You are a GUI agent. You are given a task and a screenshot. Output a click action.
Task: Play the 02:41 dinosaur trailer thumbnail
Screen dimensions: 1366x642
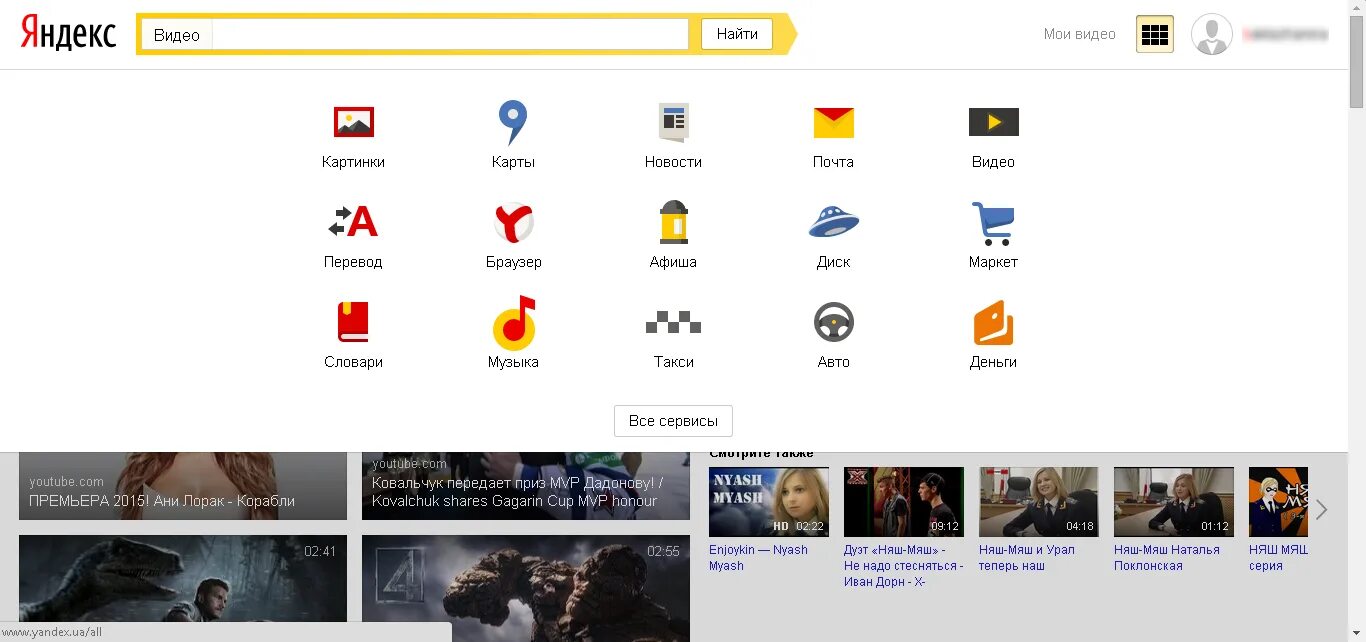click(183, 588)
